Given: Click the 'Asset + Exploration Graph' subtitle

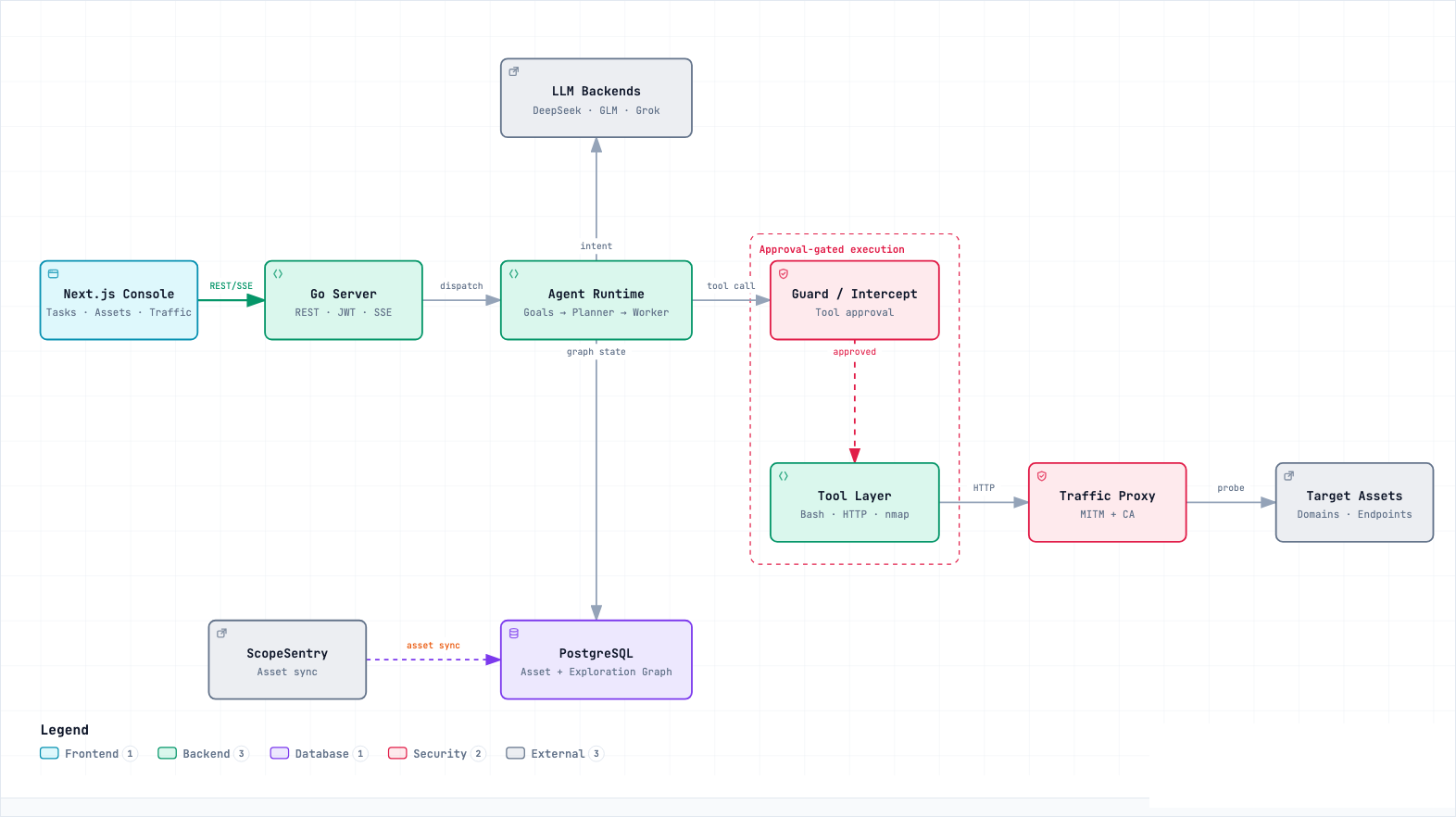Looking at the screenshot, I should tap(596, 672).
